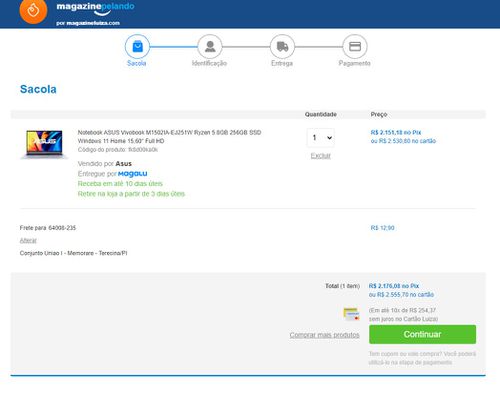Click the Magalu delivery brand logo
This screenshot has width=500, height=394.
coord(133,174)
